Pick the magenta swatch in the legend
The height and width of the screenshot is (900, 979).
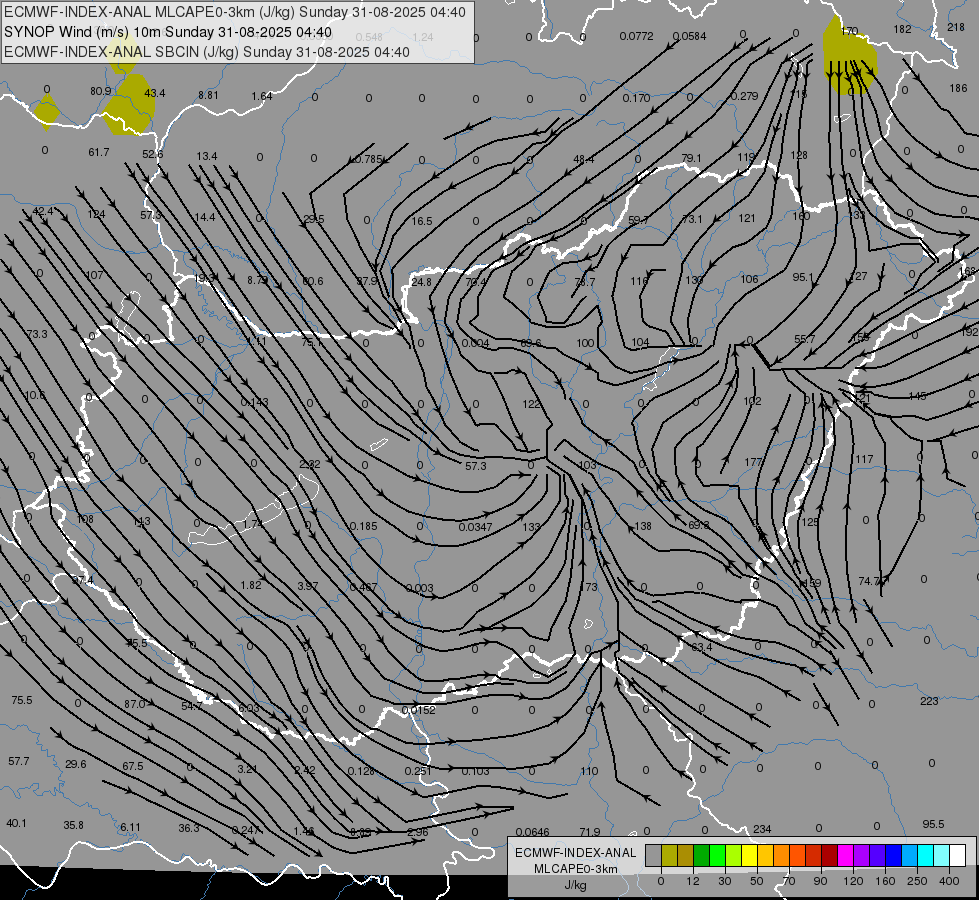click(x=846, y=855)
